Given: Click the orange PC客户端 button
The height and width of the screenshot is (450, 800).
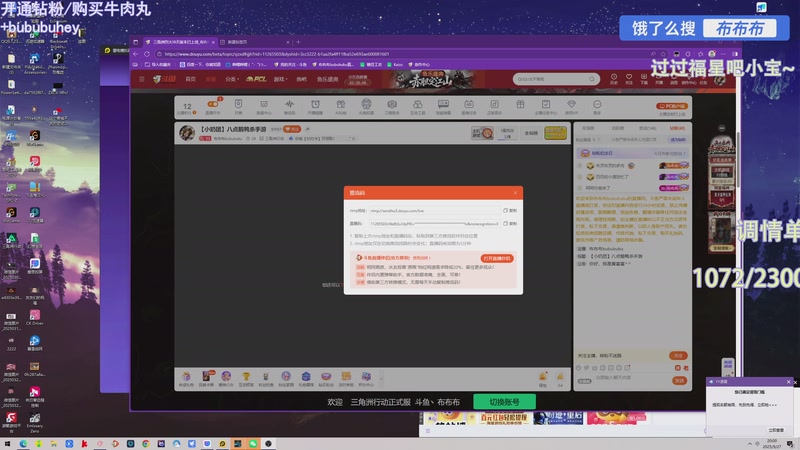Looking at the screenshot, I should (672, 106).
